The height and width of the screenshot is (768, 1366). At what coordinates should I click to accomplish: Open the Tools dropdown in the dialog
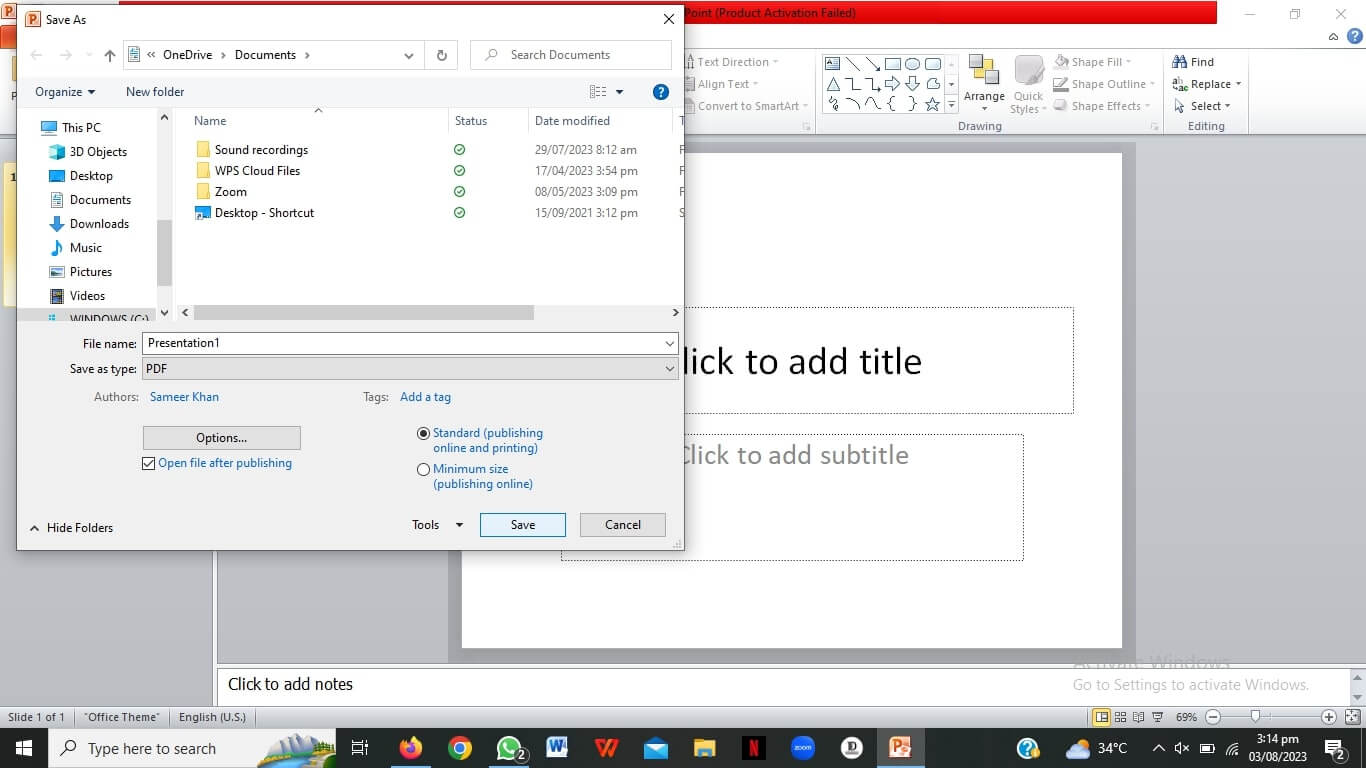pos(437,524)
